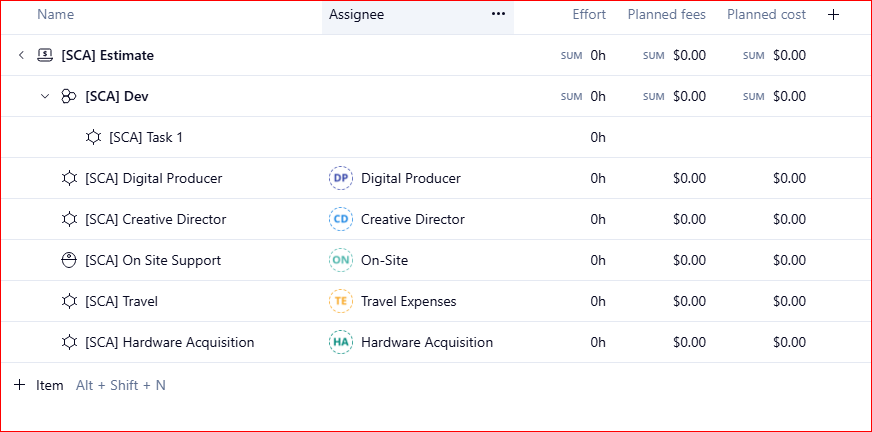The image size is (872, 432).
Task: Add a new Item at the bottom
Action: (x=40, y=385)
